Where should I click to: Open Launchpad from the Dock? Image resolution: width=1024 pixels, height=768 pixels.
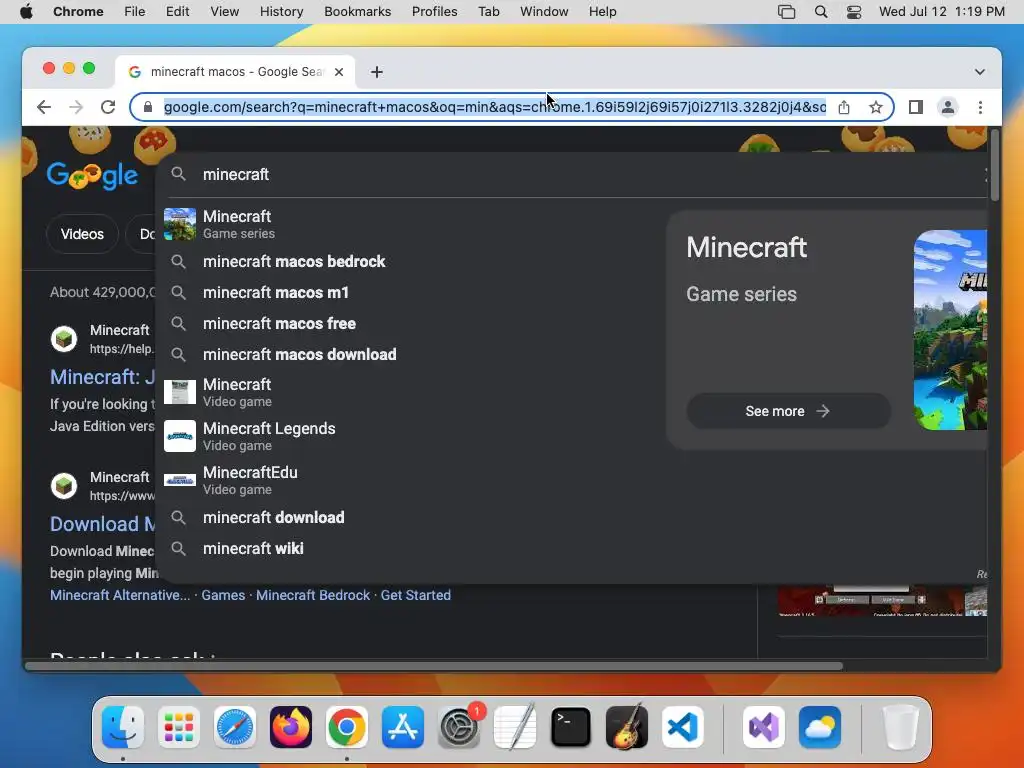pos(179,727)
